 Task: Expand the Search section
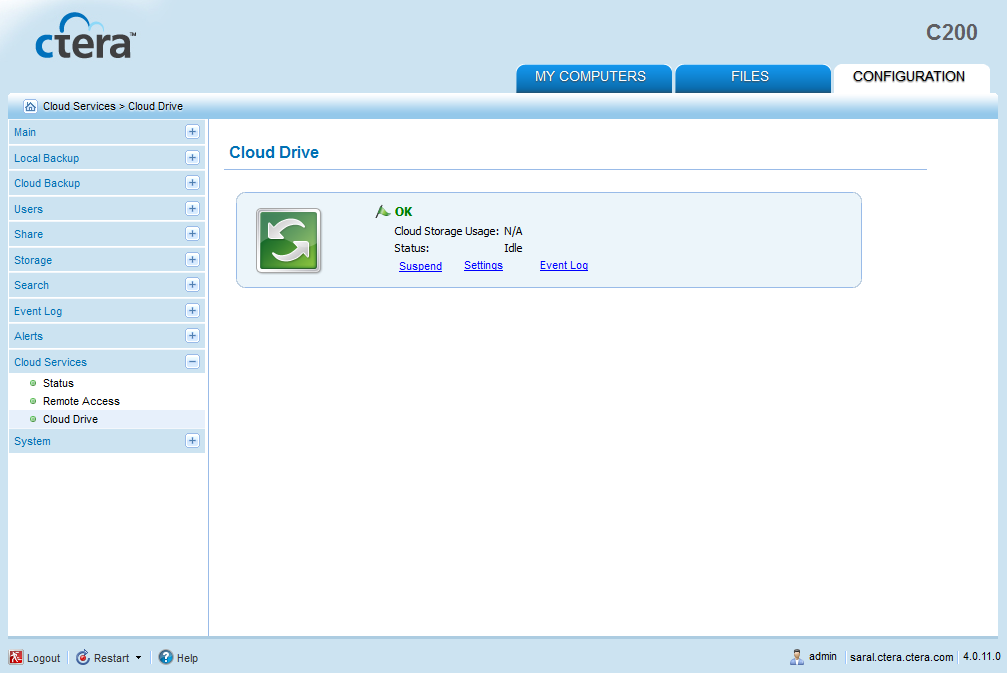point(192,284)
